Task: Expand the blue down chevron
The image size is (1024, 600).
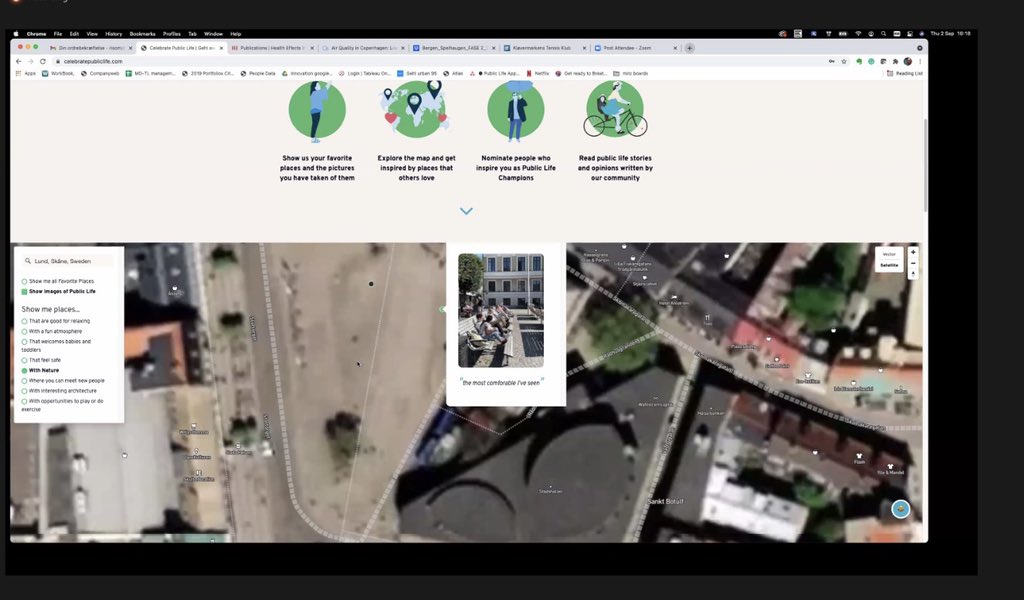Action: click(466, 211)
